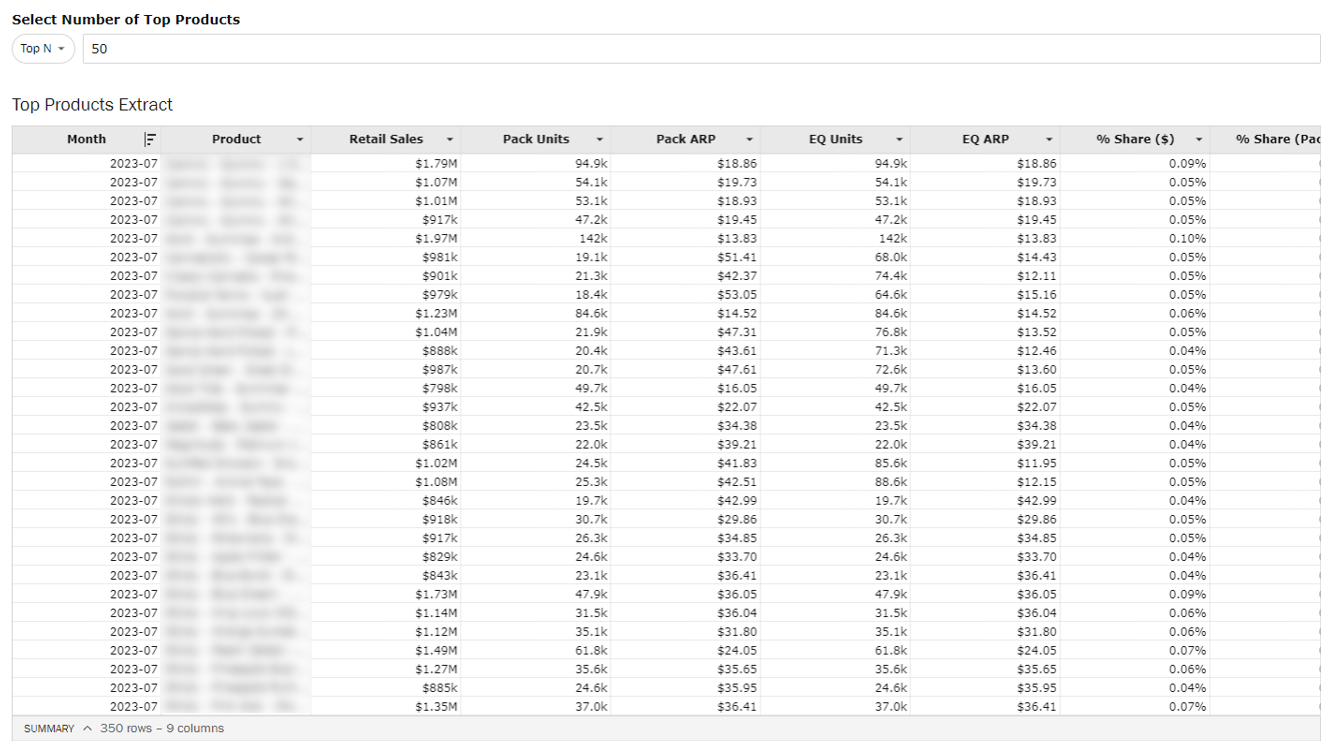Open the % Share ($) column menu arrow
The image size is (1327, 741).
click(x=1198, y=140)
